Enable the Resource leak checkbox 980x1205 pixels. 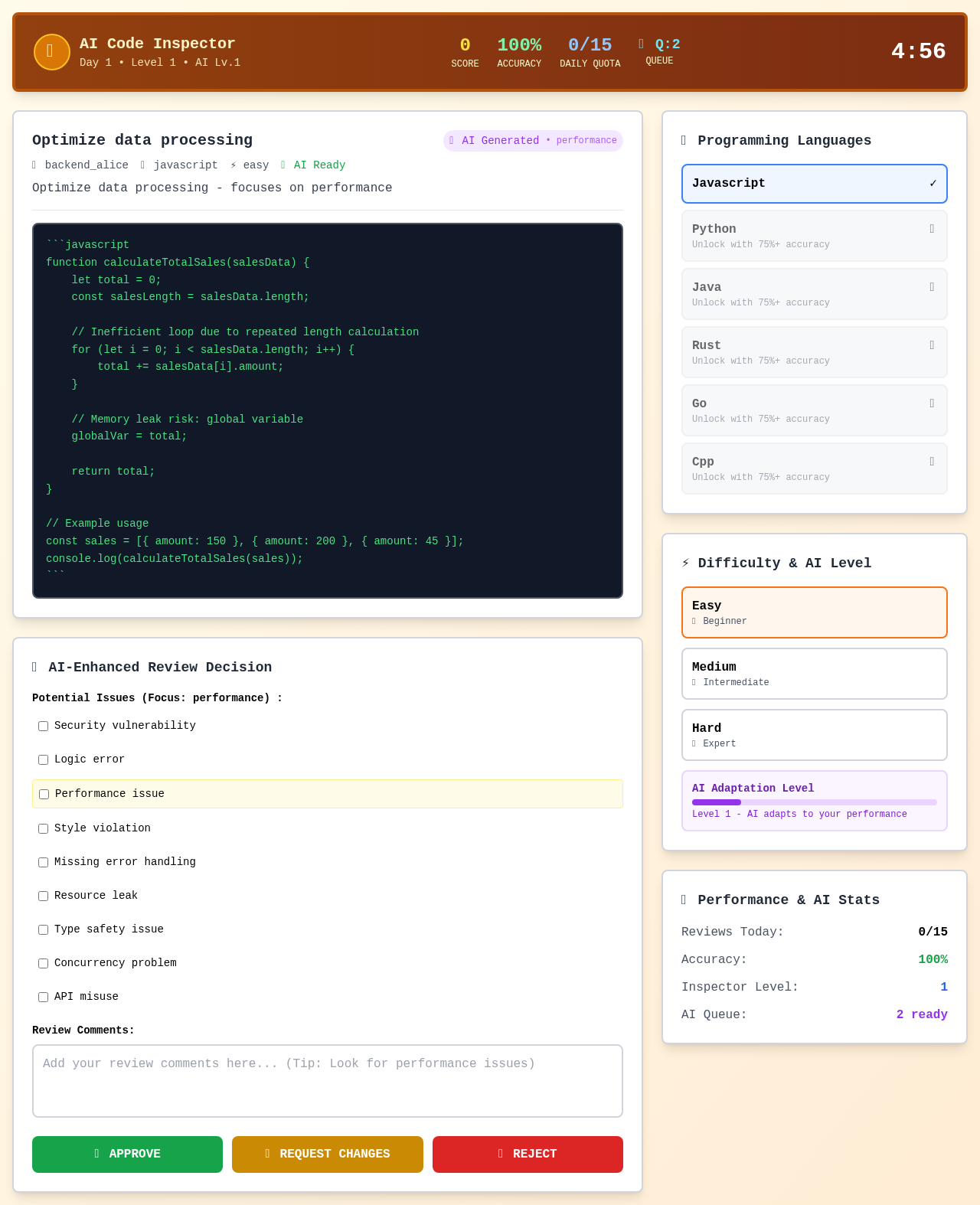click(44, 896)
